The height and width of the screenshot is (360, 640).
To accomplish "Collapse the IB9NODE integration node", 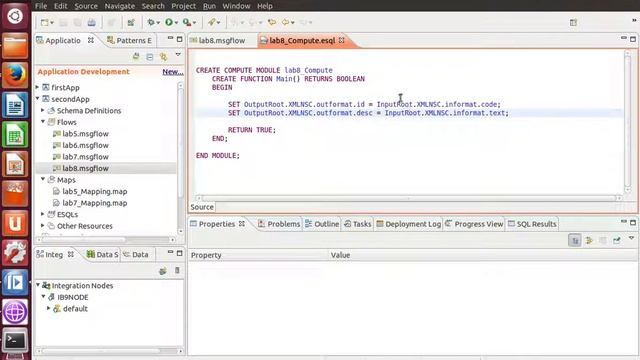I will pos(43,297).
